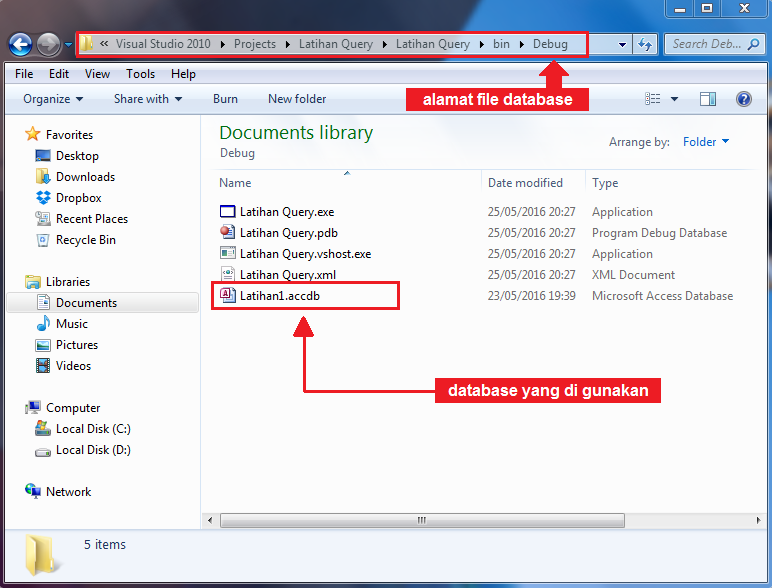
Task: Click the folder icon in details pane
Action: pos(41,555)
